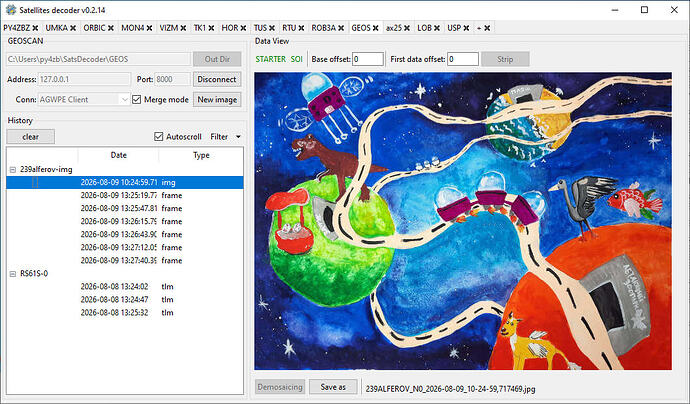Screen dimensions: 690x404
Task: Click the STARTER status label
Action: [x=271, y=59]
